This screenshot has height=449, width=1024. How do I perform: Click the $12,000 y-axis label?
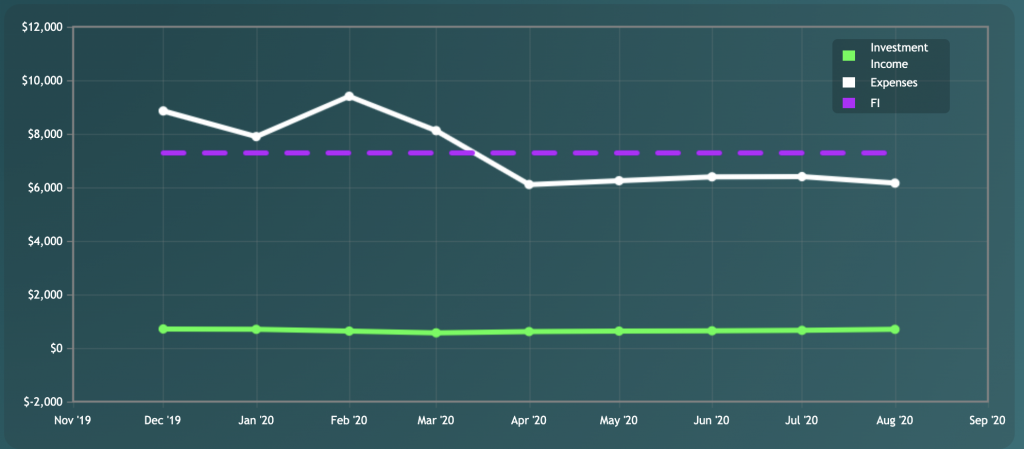(42, 27)
